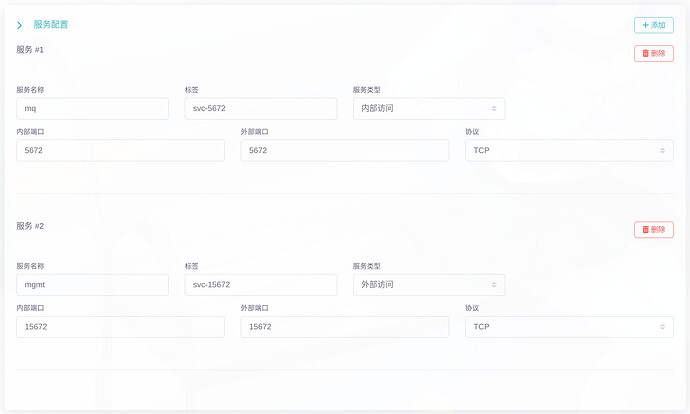Click the 服务配置 section title
690x414 pixels.
[51, 25]
